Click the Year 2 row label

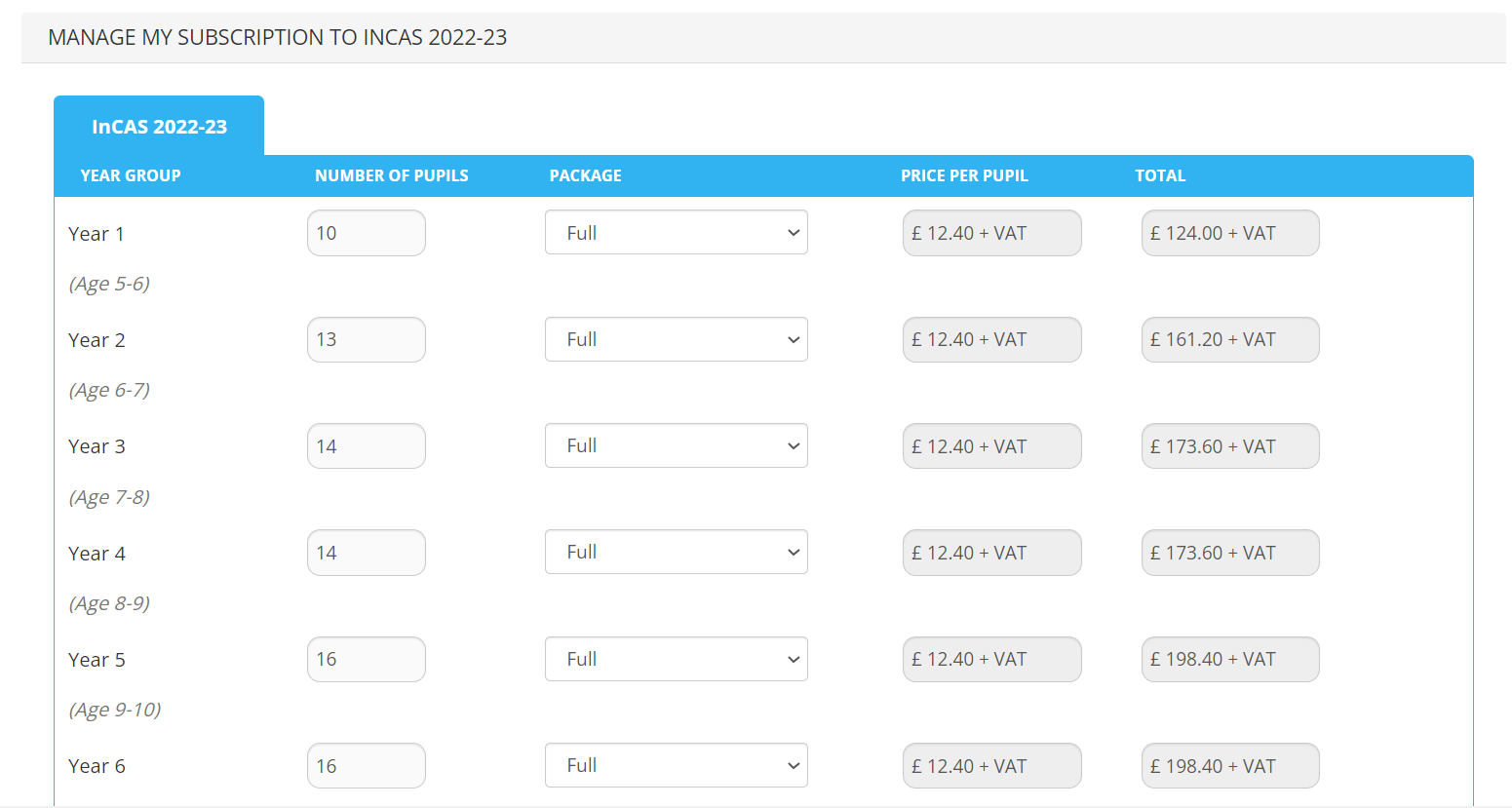pyautogui.click(x=97, y=340)
